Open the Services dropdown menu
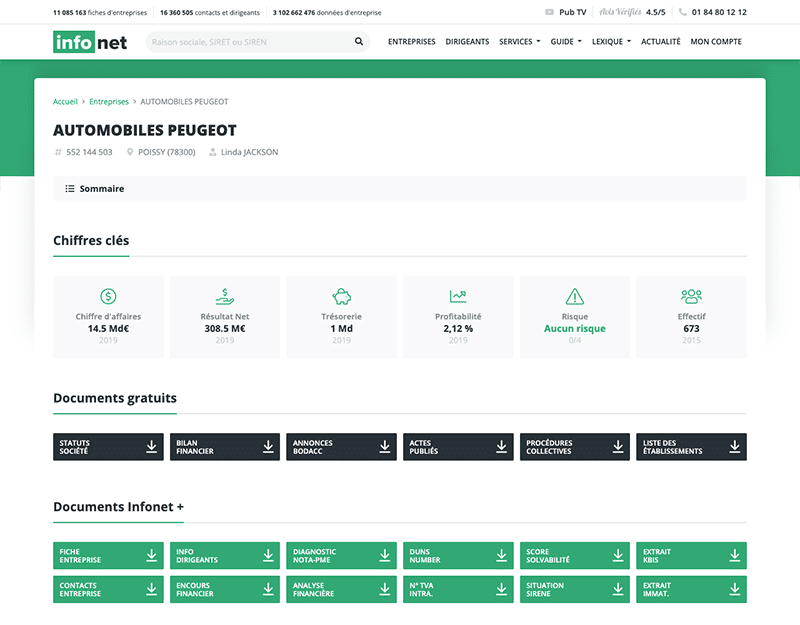 tap(519, 42)
